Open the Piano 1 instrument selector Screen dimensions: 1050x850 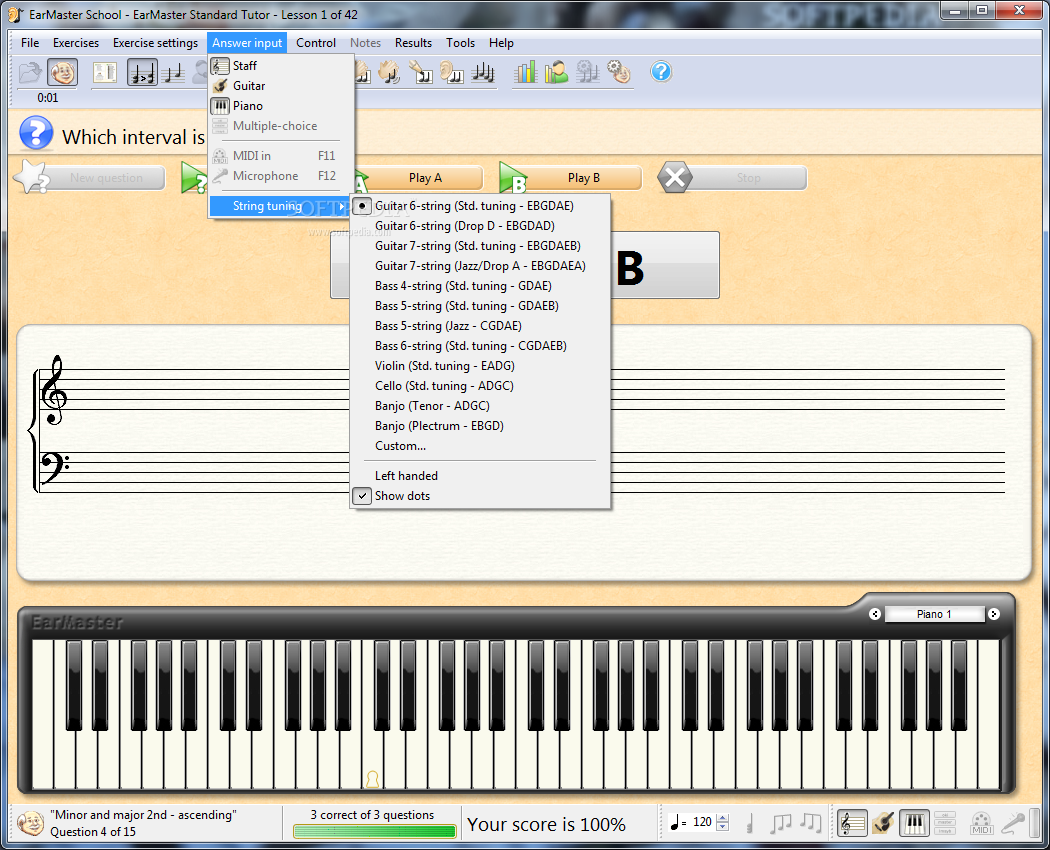click(x=934, y=614)
